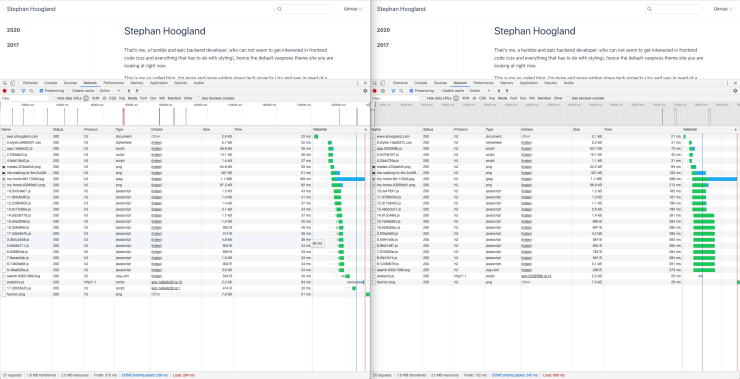Open Online throttling dropdown in left DevTools
This screenshot has width=740, height=379.
coord(109,91)
